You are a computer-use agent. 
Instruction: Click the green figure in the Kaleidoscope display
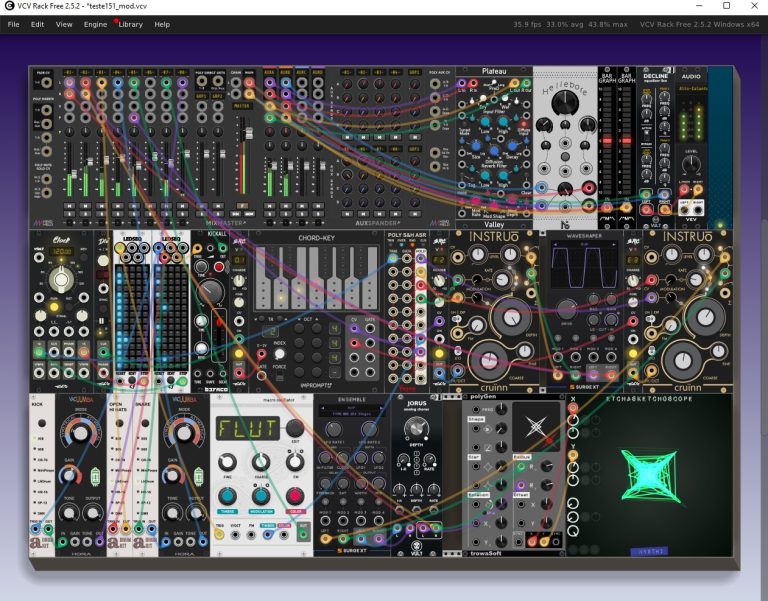(649, 475)
